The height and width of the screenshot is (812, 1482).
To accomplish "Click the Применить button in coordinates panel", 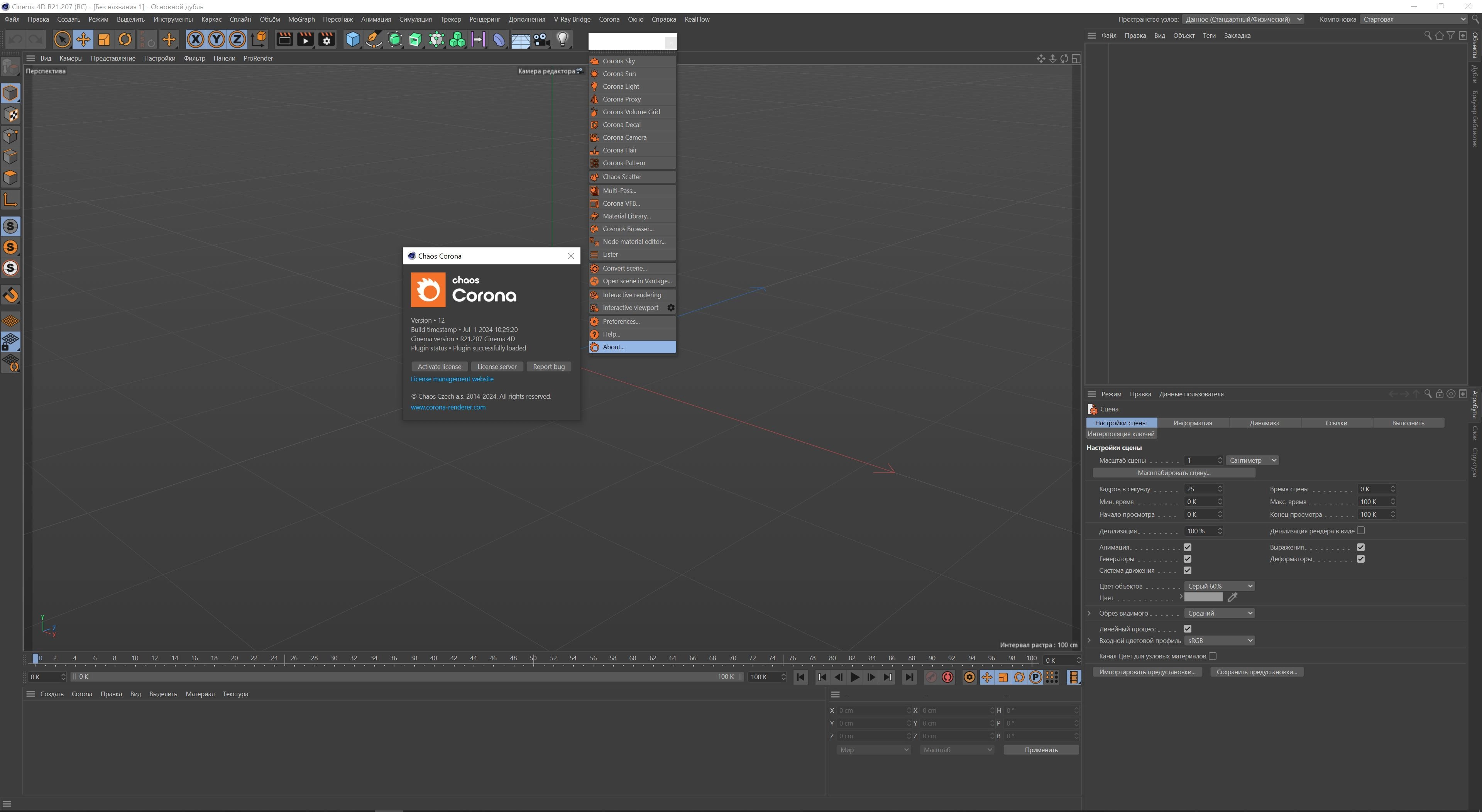I will (x=1041, y=750).
